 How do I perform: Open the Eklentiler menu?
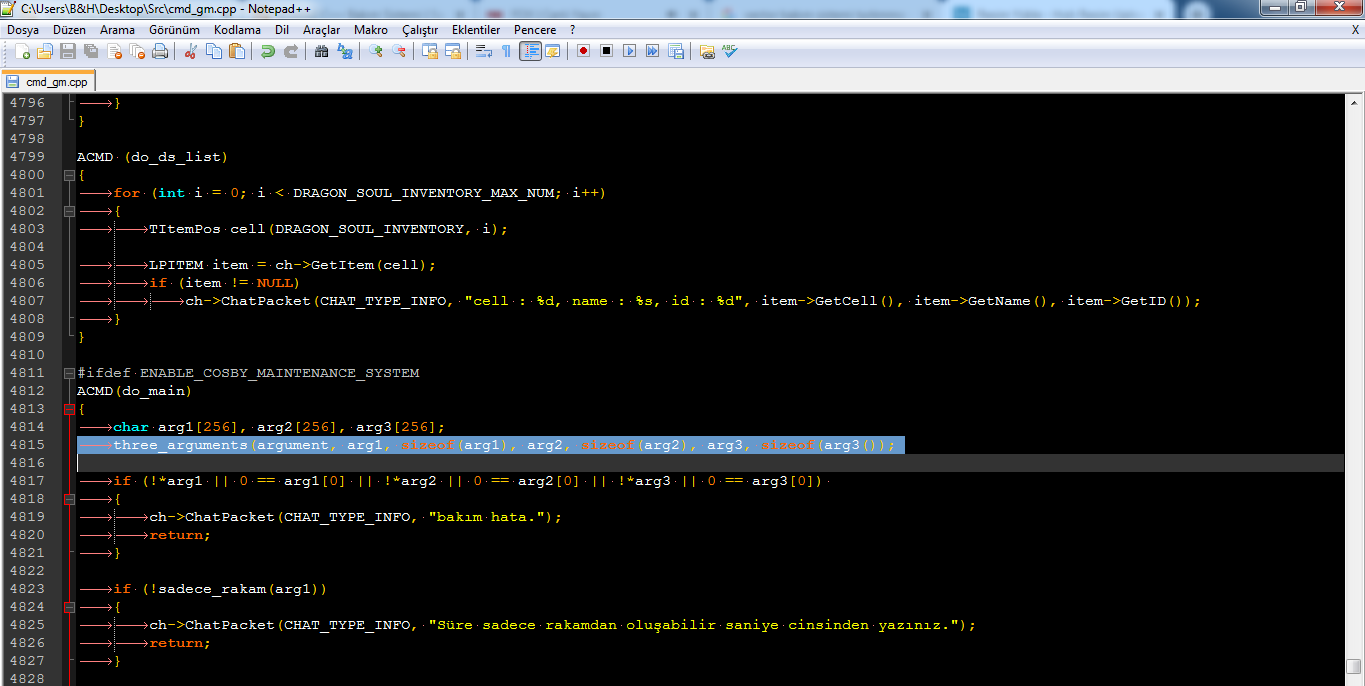[x=476, y=30]
